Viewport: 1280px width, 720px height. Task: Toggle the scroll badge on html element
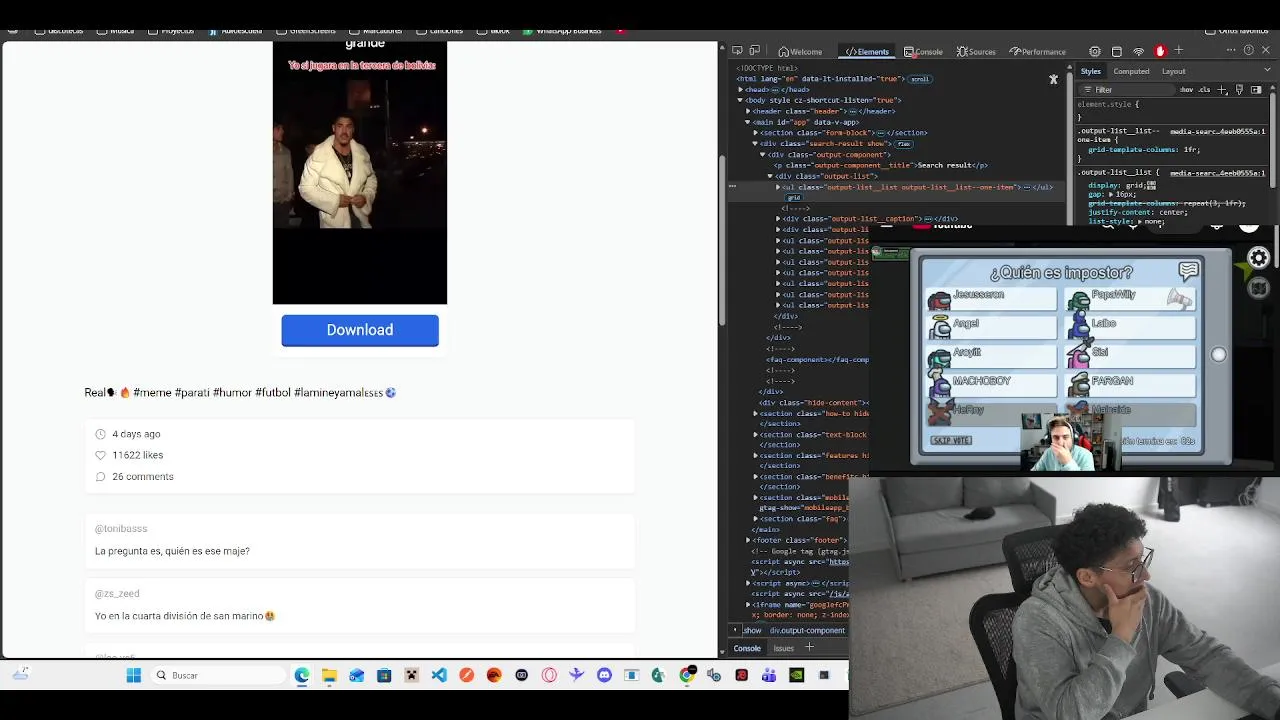(x=919, y=79)
